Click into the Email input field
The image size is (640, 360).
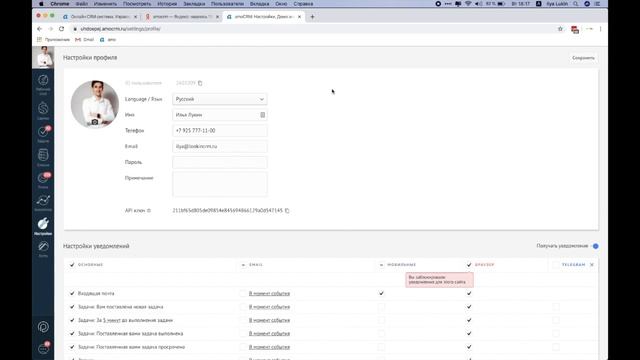[220, 147]
